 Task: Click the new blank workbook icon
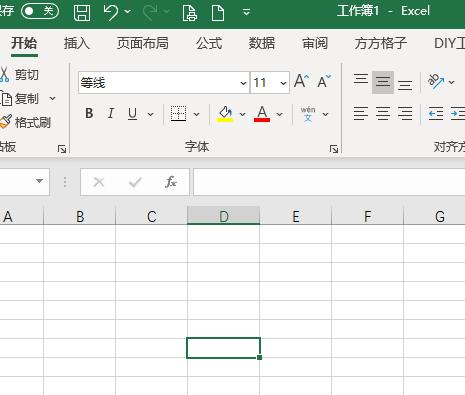(218, 12)
